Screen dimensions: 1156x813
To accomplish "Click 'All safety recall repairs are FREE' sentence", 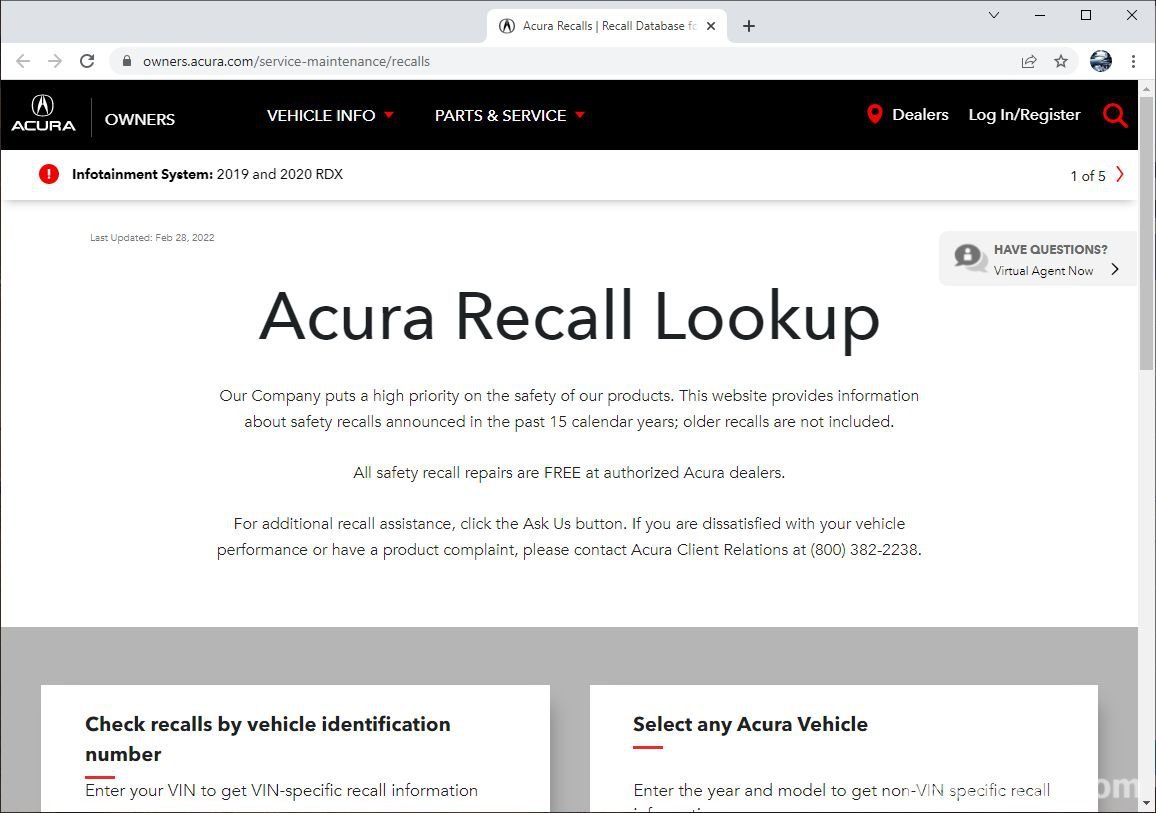I will (569, 472).
